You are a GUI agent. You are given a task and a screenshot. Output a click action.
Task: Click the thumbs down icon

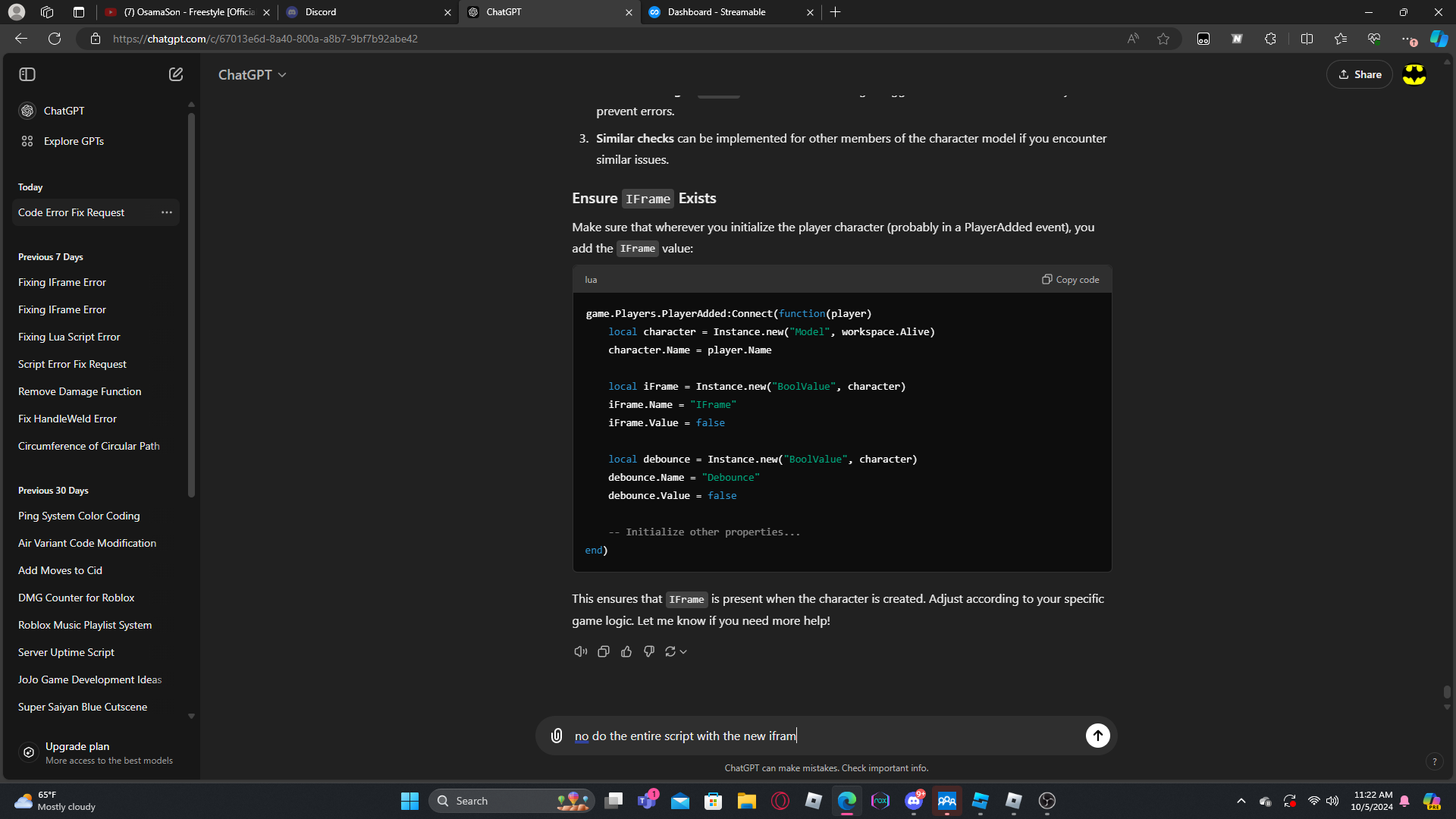(649, 651)
